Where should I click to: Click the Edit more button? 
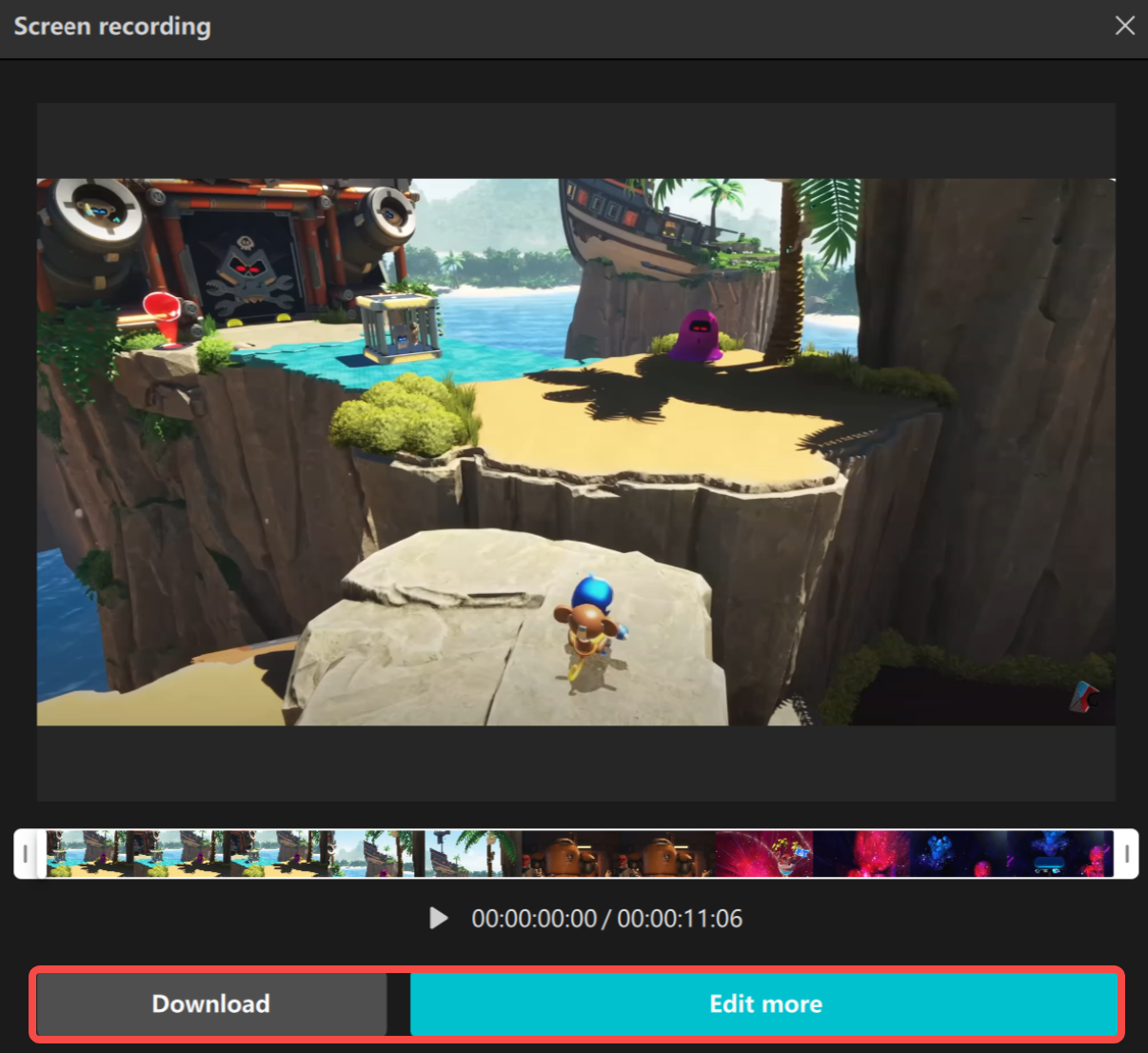[764, 1003]
